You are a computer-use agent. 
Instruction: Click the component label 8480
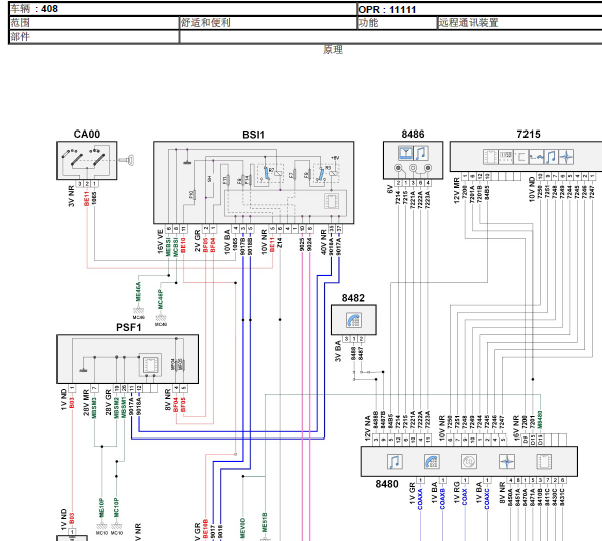387,484
